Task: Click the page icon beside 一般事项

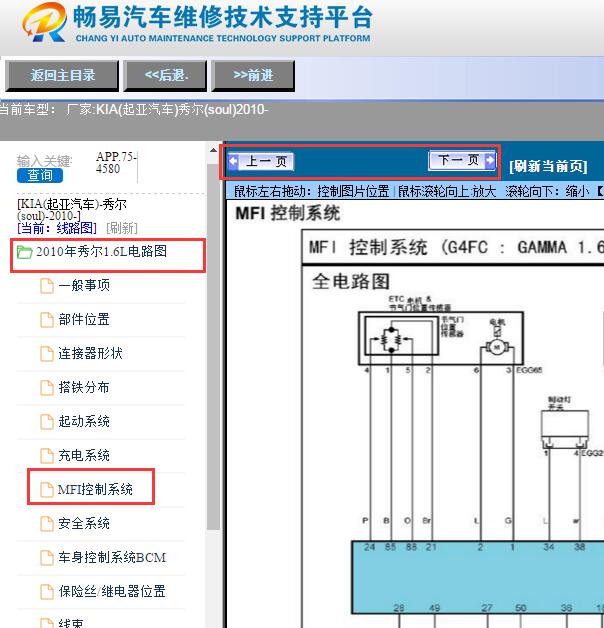Action: click(47, 286)
